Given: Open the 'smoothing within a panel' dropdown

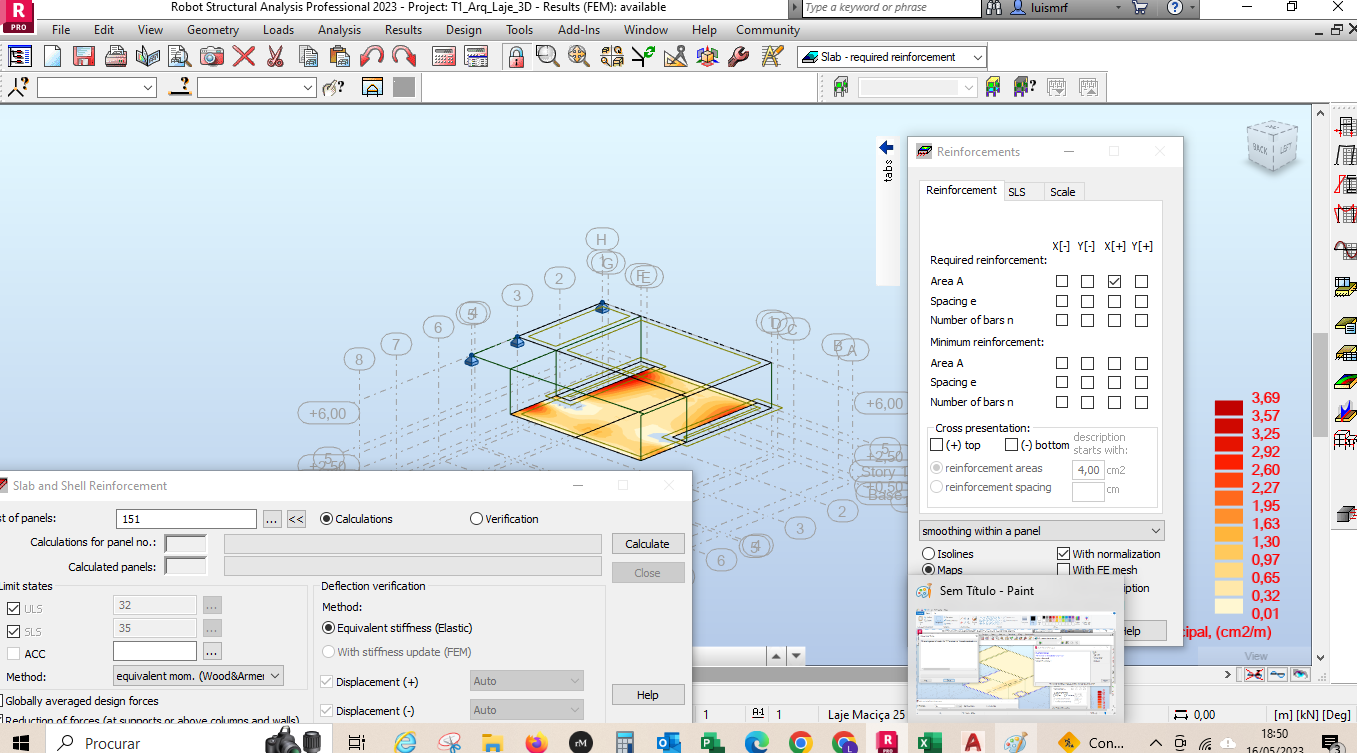Looking at the screenshot, I should [x=1041, y=530].
